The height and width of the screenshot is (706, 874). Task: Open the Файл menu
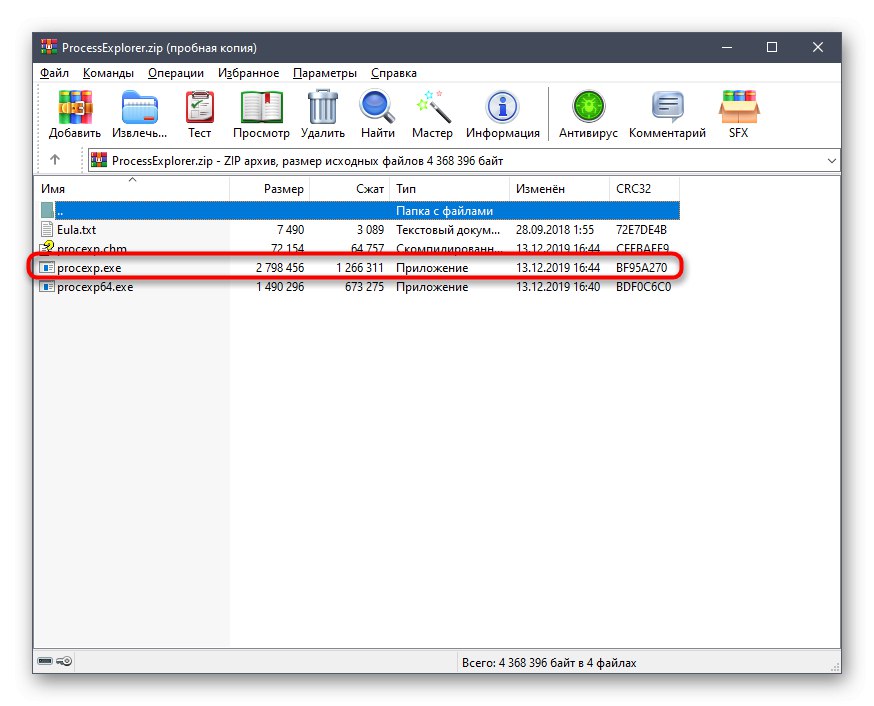(x=54, y=73)
